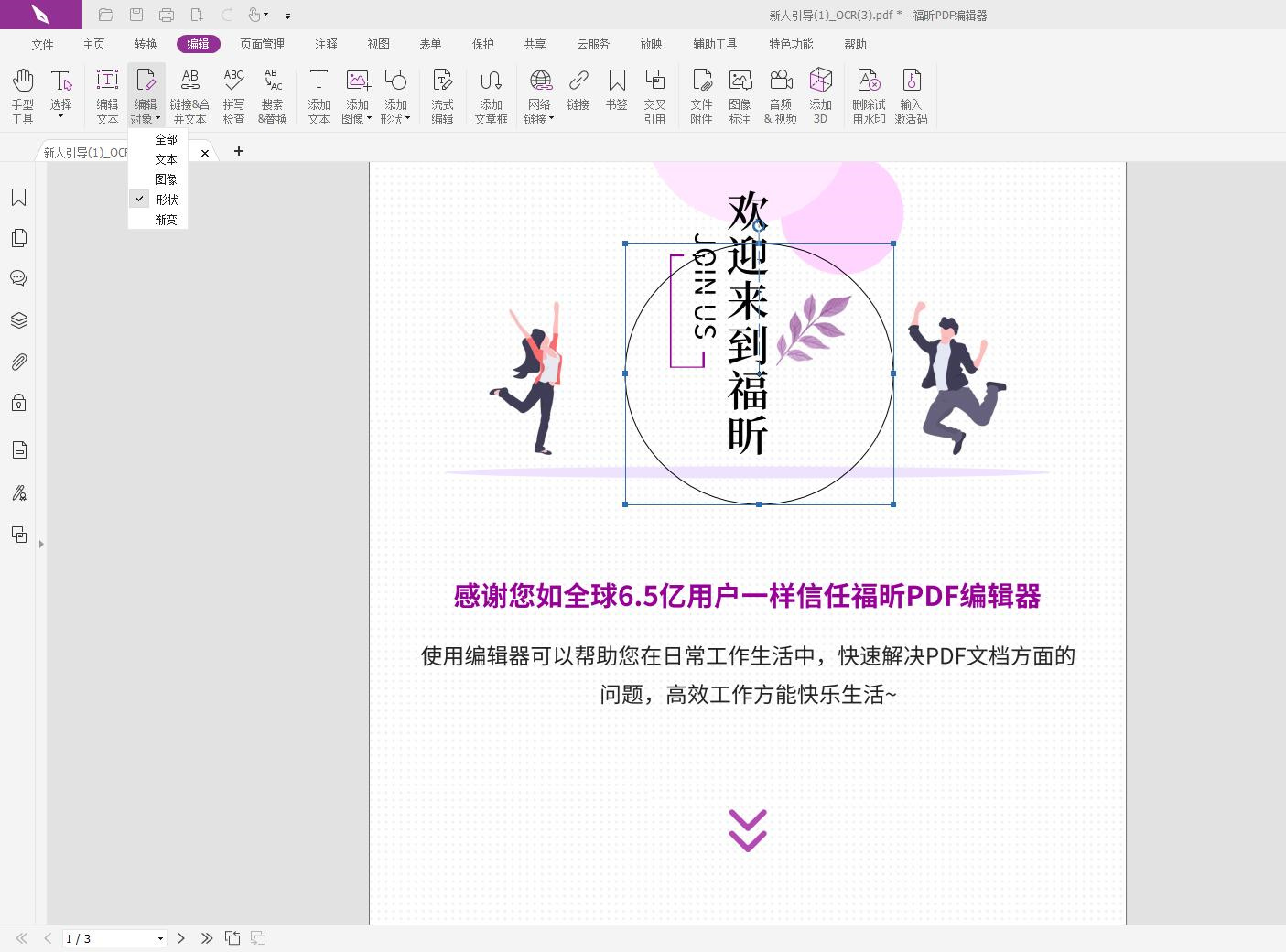Open the 帮助 menu
This screenshot has height=952, width=1286.
click(x=854, y=43)
